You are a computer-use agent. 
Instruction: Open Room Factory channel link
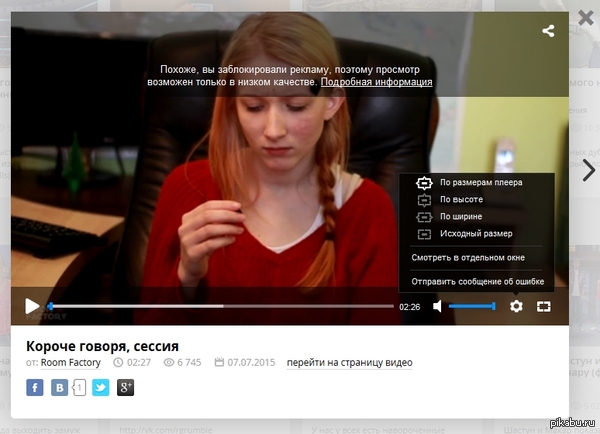pyautogui.click(x=71, y=362)
